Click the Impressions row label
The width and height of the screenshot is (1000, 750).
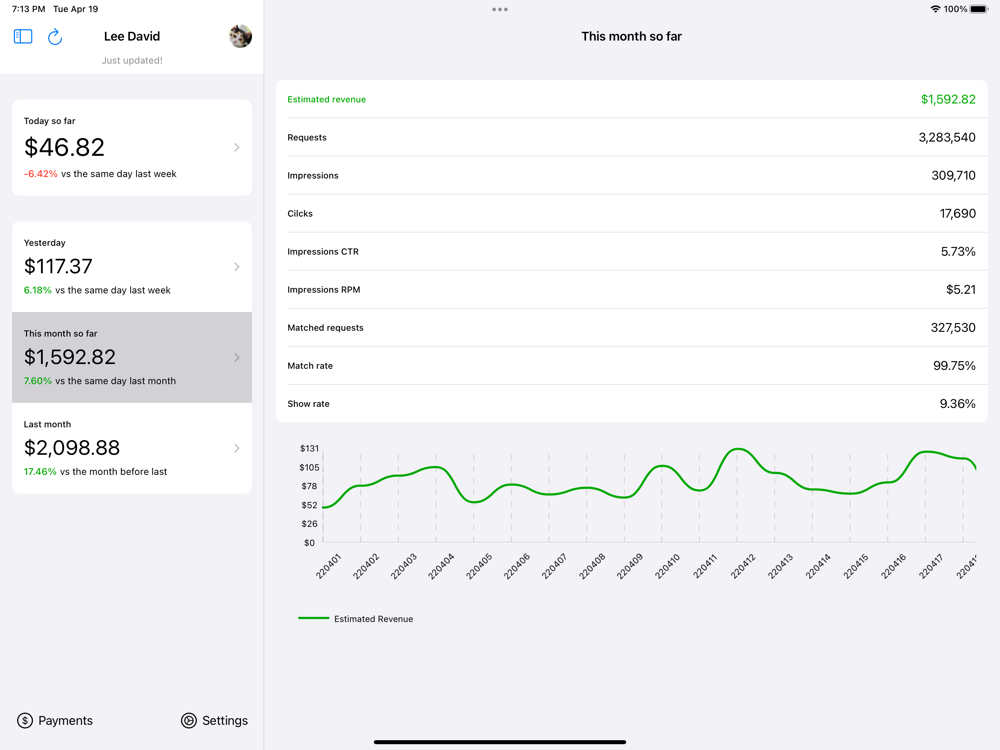312,175
